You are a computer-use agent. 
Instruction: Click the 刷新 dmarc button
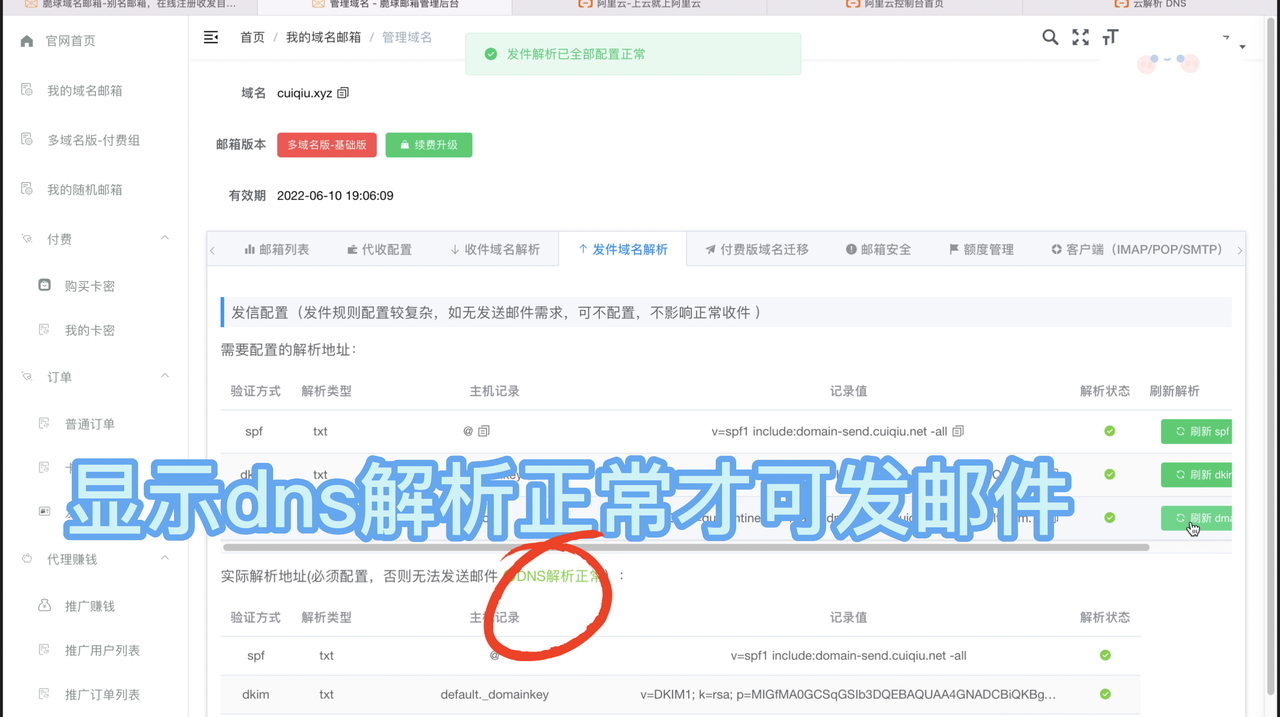click(x=1196, y=518)
